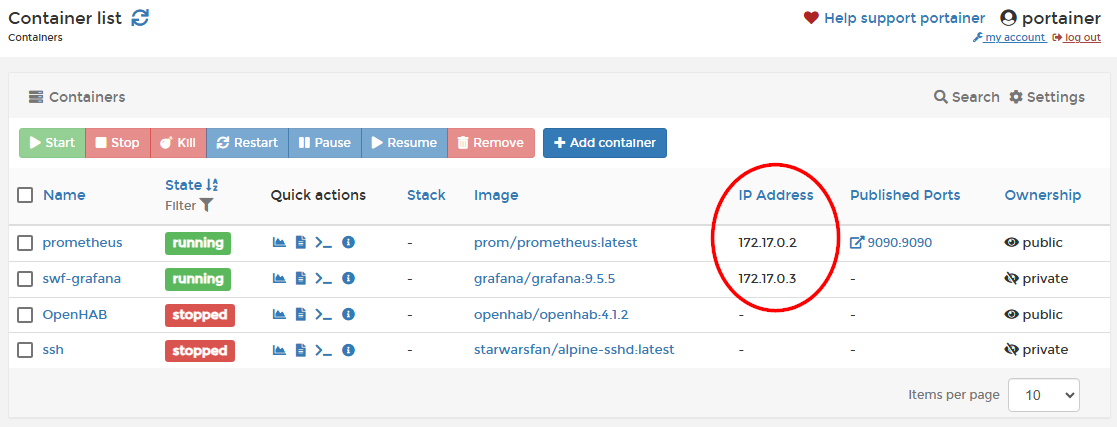Sort containers by State column
Viewport: 1117px width, 427px height.
(x=192, y=185)
